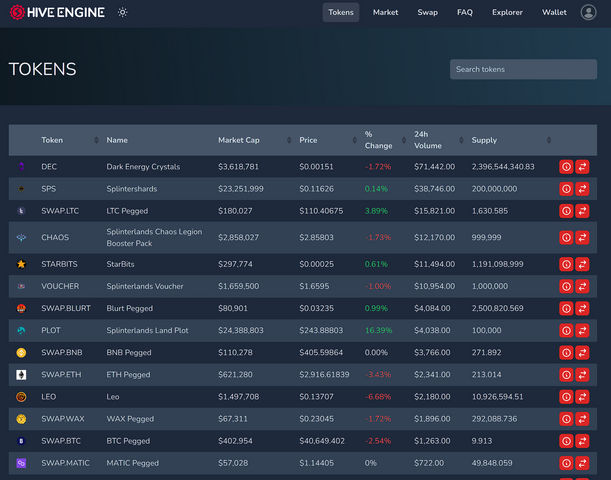Viewport: 611px width, 480px height.
Task: Trade the PLOT token
Action: (x=582, y=330)
